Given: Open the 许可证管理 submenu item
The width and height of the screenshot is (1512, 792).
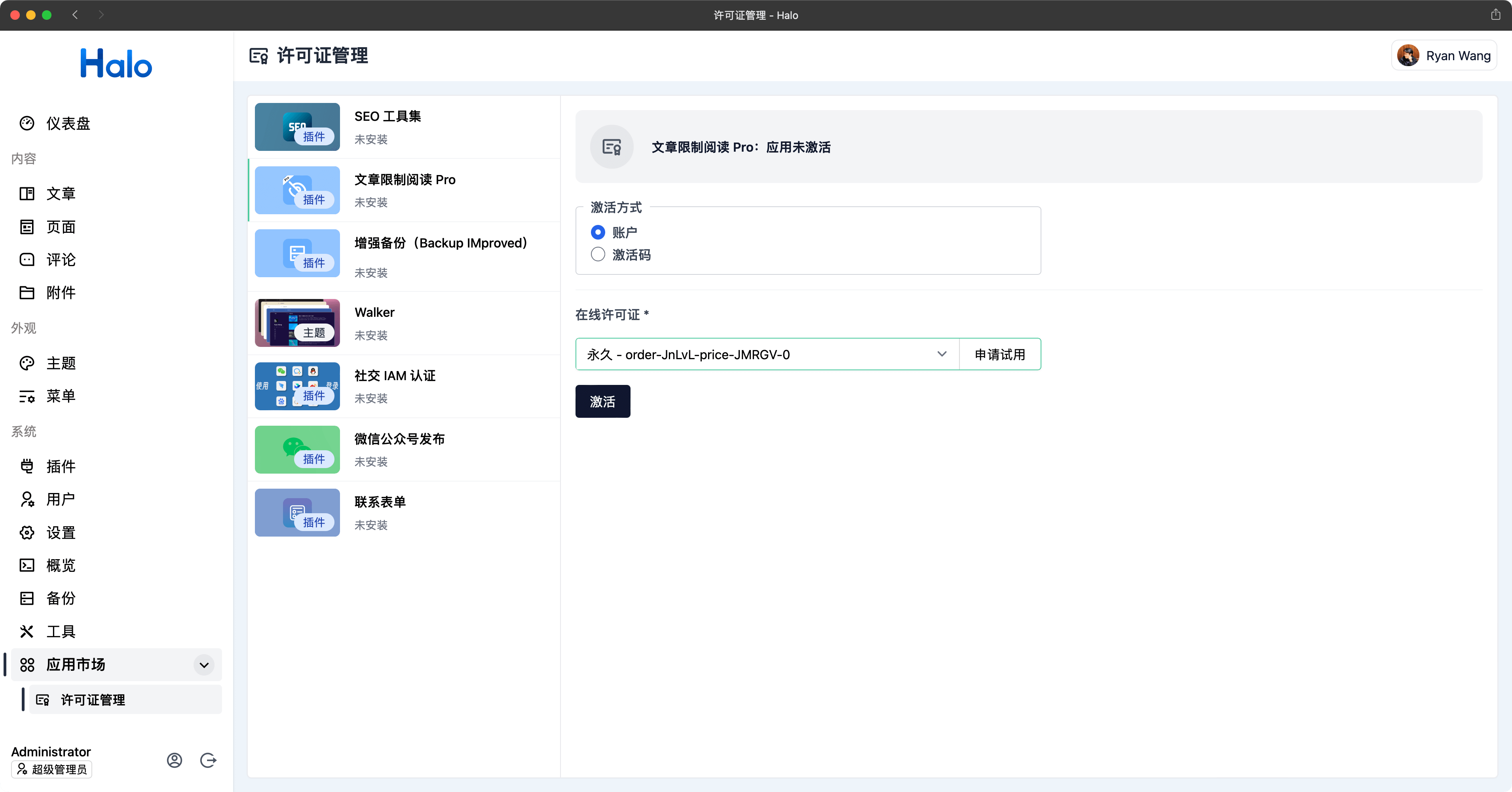Looking at the screenshot, I should coord(93,699).
